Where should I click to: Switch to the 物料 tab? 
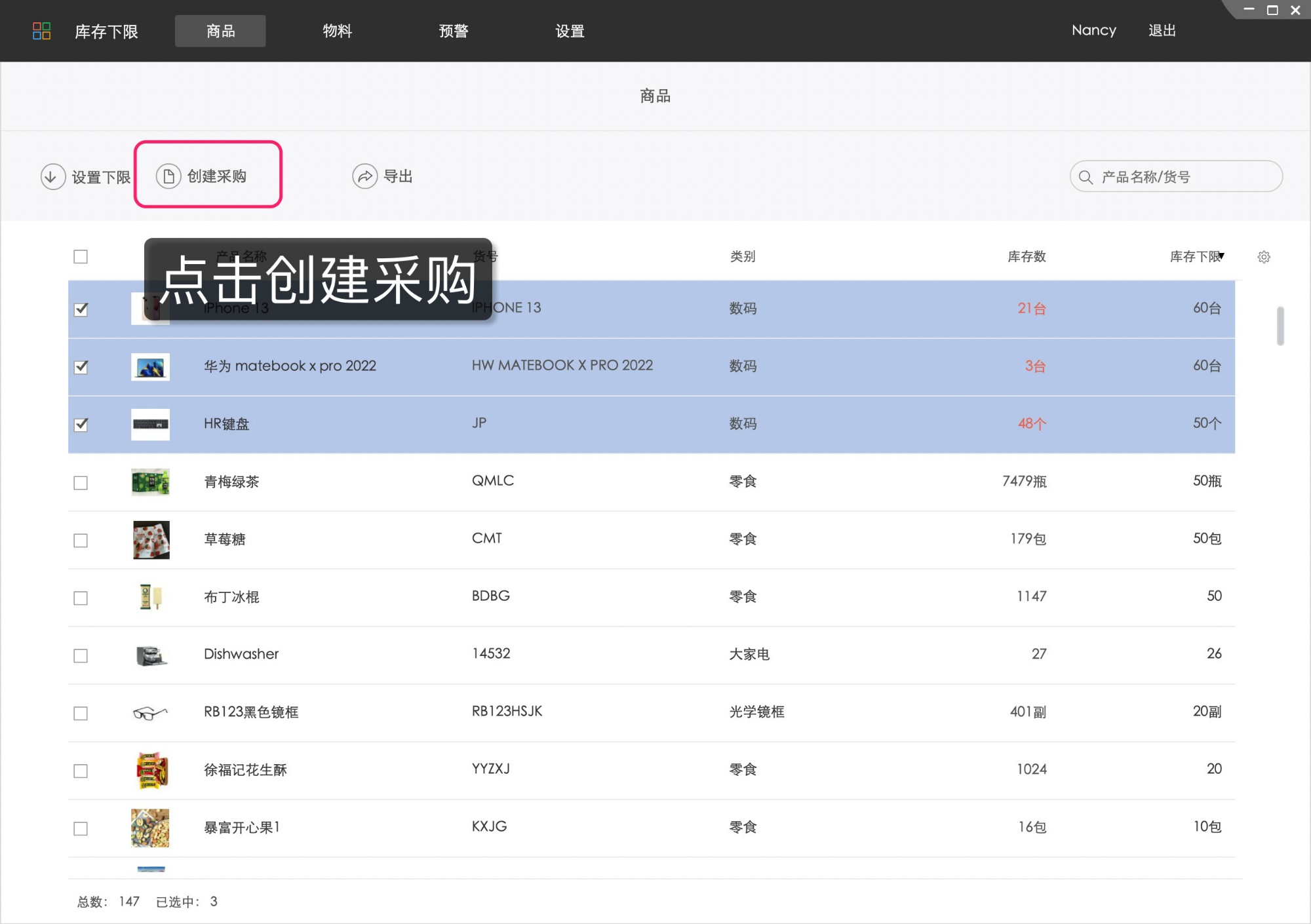click(337, 31)
